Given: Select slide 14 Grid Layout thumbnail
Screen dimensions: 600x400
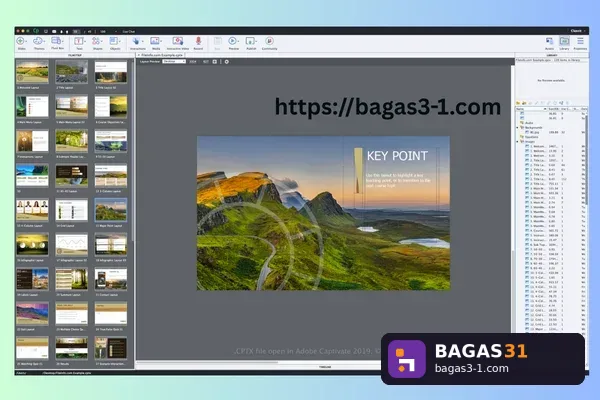Looking at the screenshot, I should click(x=72, y=210).
